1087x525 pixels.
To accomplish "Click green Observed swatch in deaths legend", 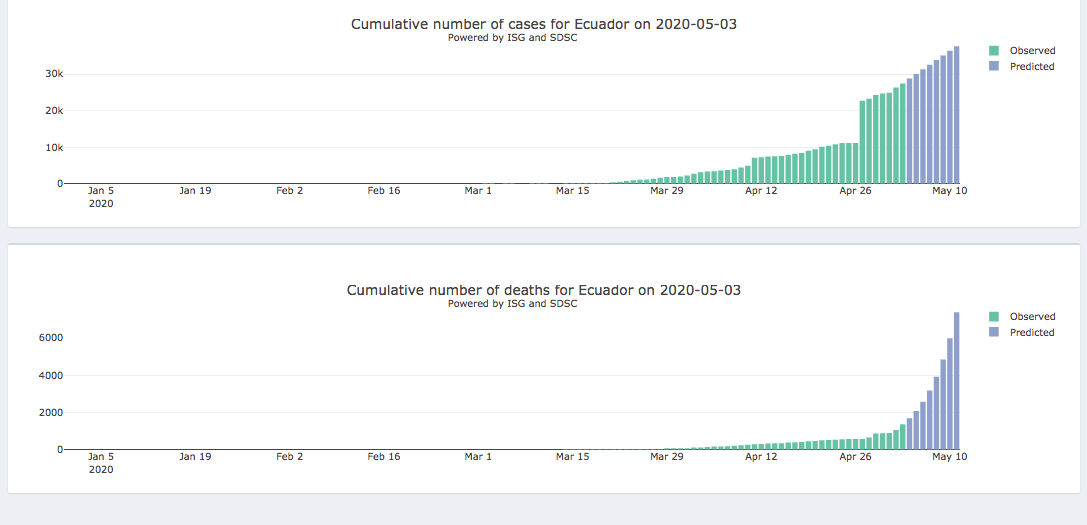I will pyautogui.click(x=994, y=317).
